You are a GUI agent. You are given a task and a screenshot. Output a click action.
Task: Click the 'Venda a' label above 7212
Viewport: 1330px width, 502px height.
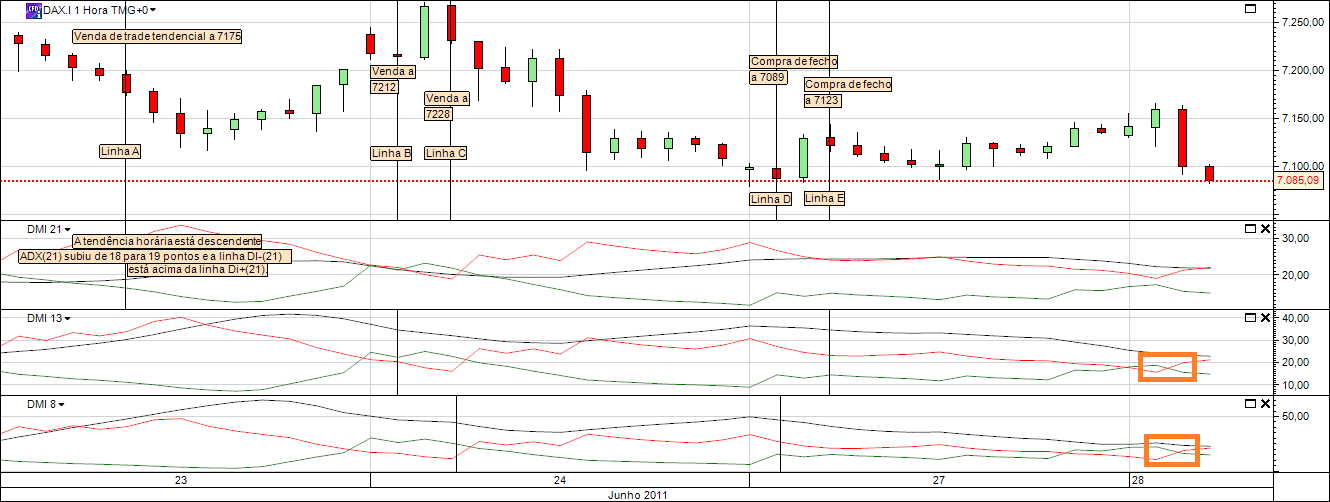392,72
